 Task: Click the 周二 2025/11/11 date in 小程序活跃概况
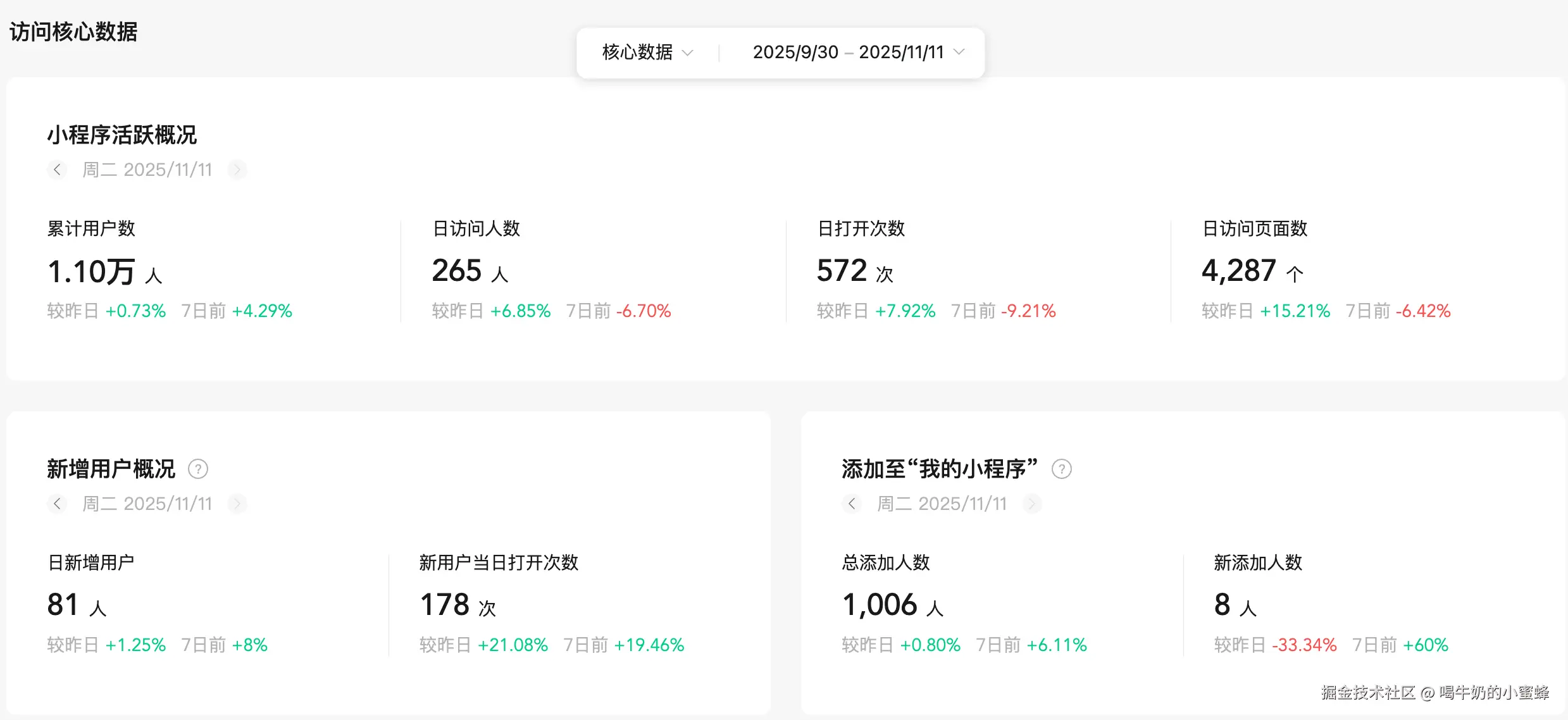coord(147,170)
